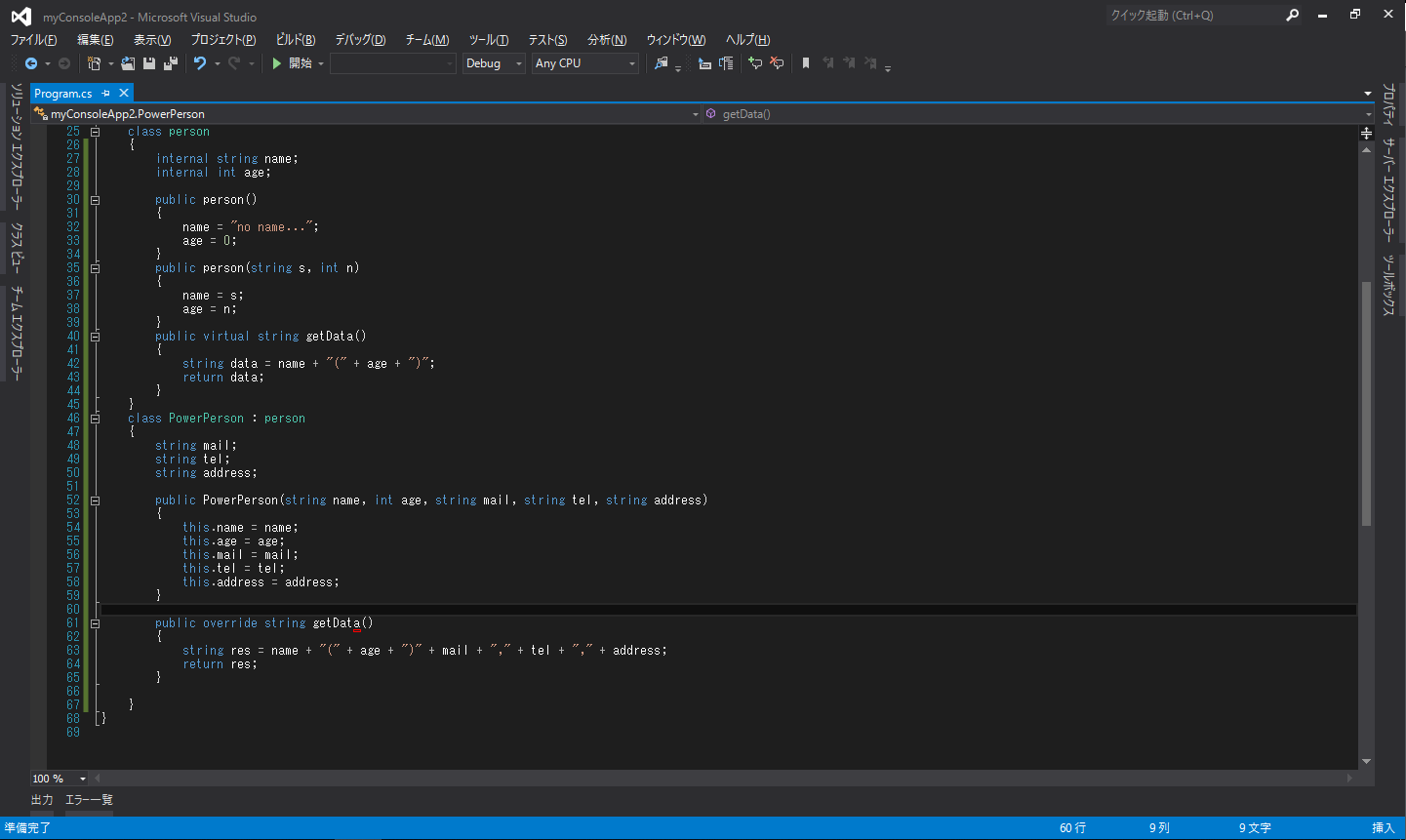Image resolution: width=1406 pixels, height=840 pixels.
Task: Click the Redo arrow icon
Action: [x=234, y=63]
